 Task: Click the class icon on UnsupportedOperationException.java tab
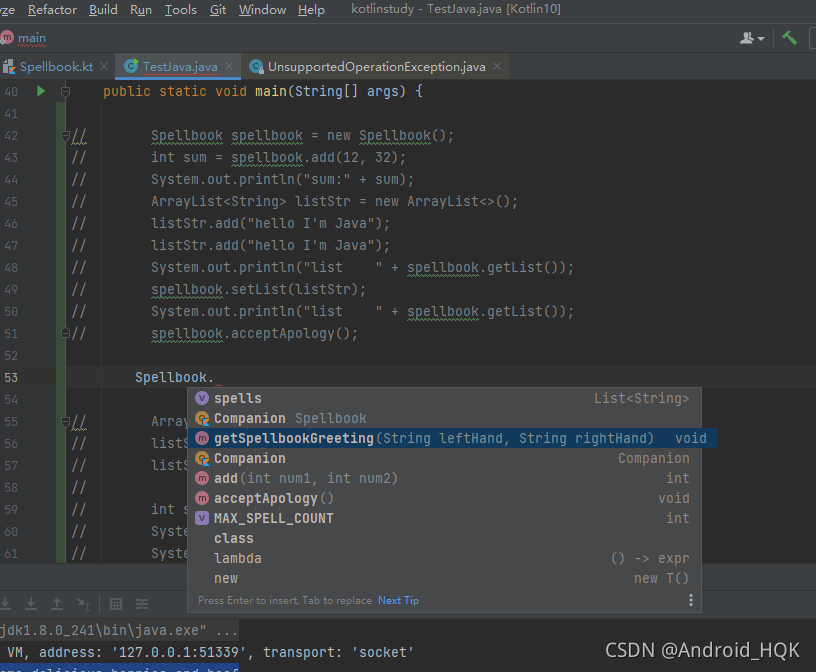[256, 66]
